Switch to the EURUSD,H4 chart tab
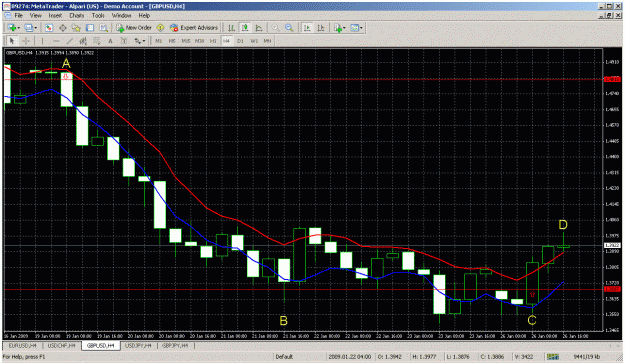Viewport: 625px width, 363px height. tap(23, 345)
